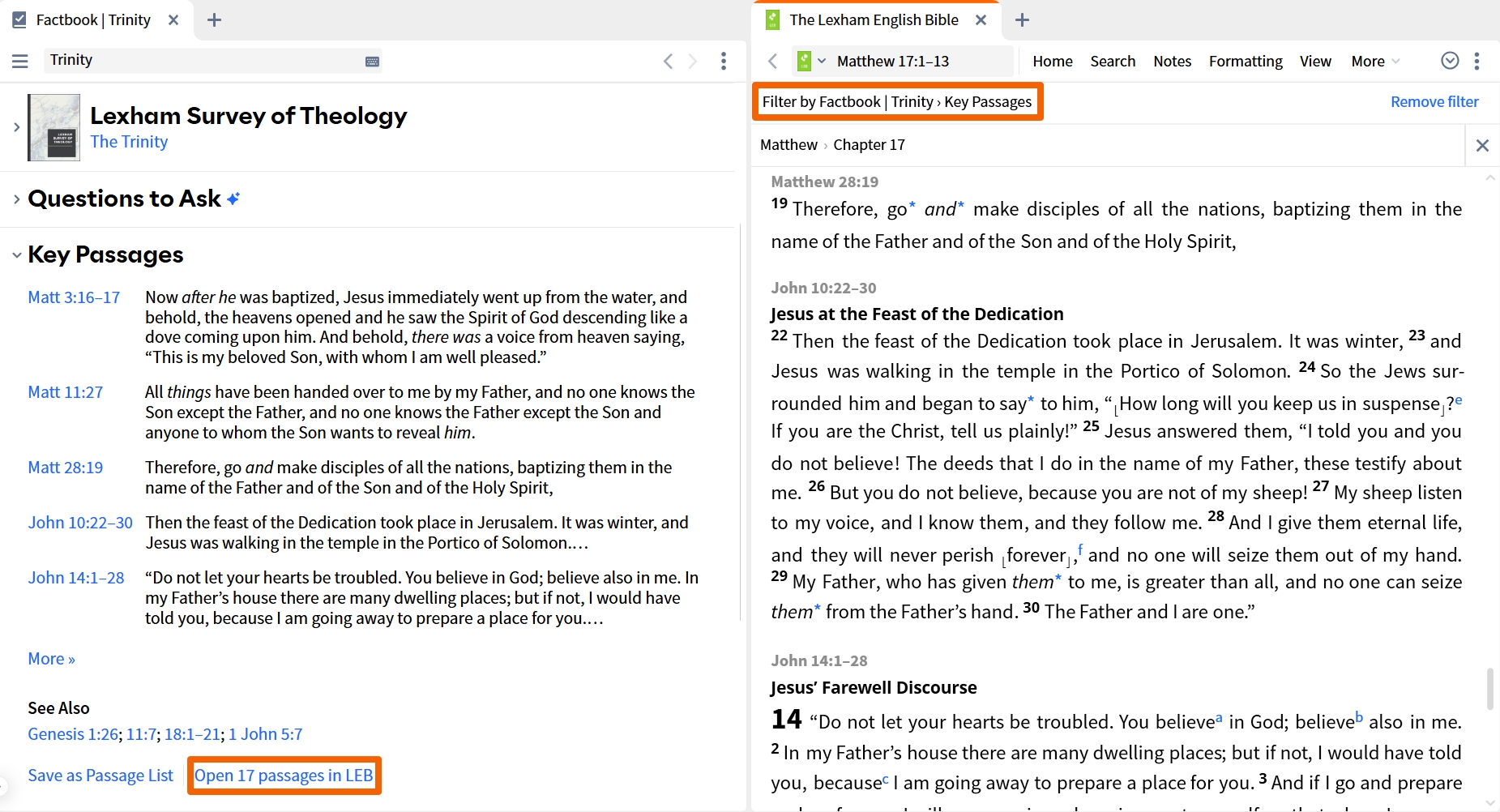Open the View menu
This screenshot has width=1500, height=812.
coord(1315,61)
